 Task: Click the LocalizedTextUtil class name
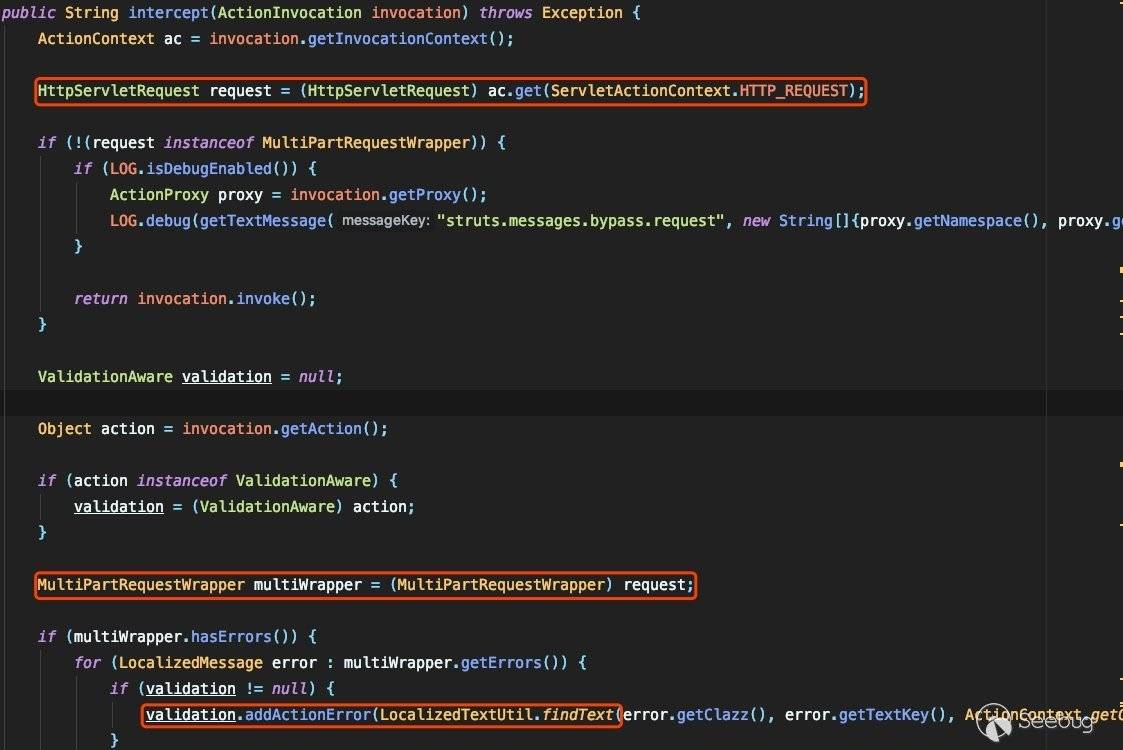[456, 714]
